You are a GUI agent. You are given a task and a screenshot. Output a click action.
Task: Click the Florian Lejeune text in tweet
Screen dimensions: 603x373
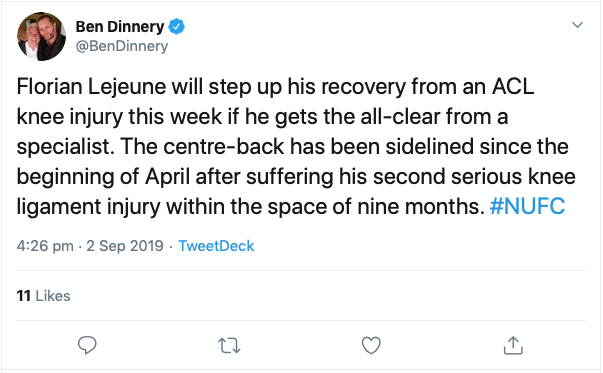(x=91, y=86)
